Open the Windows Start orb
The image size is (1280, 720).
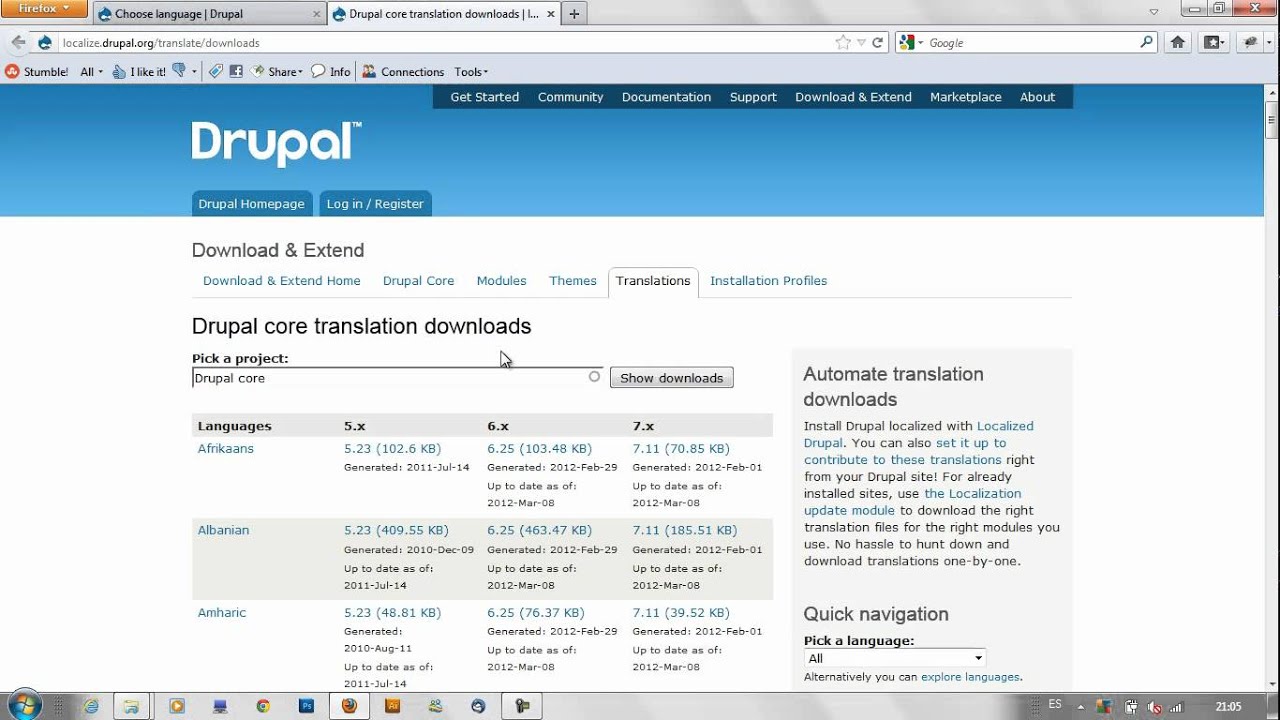tap(24, 705)
